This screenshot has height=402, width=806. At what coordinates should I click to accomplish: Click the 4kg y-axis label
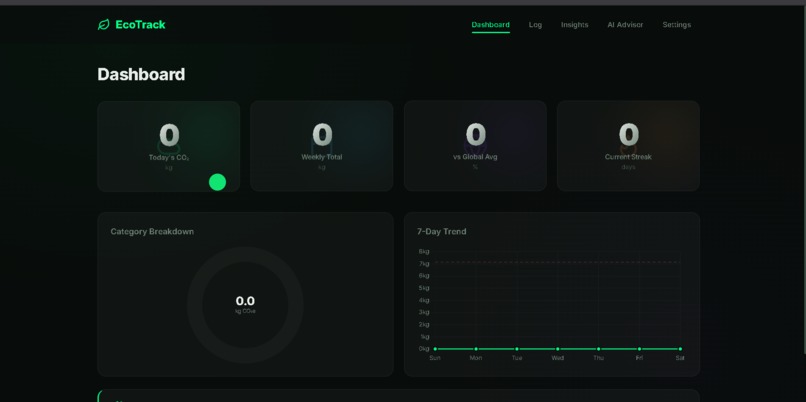coord(424,300)
